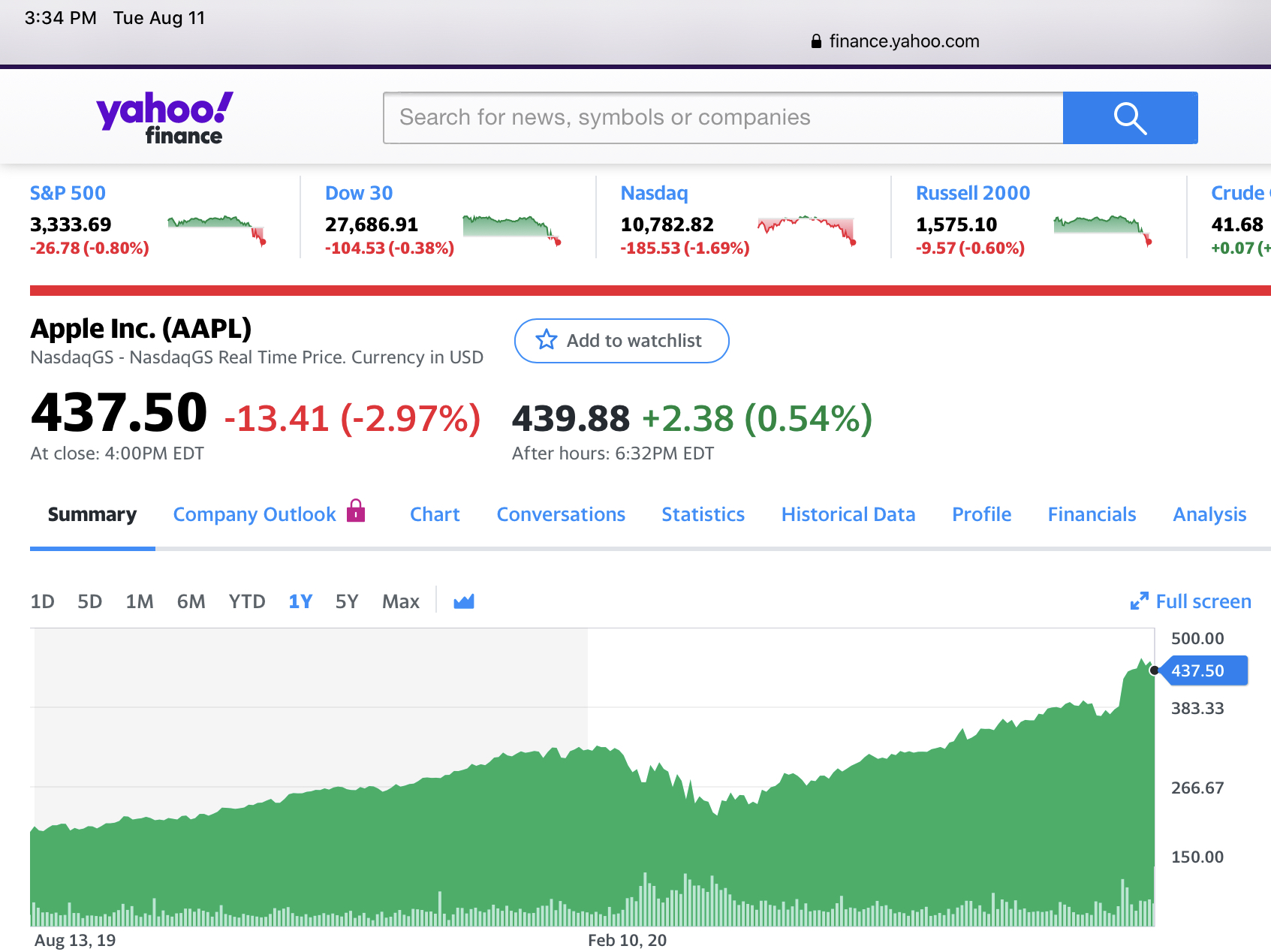Select the Max chart range
The width and height of the screenshot is (1271, 952).
(400, 601)
